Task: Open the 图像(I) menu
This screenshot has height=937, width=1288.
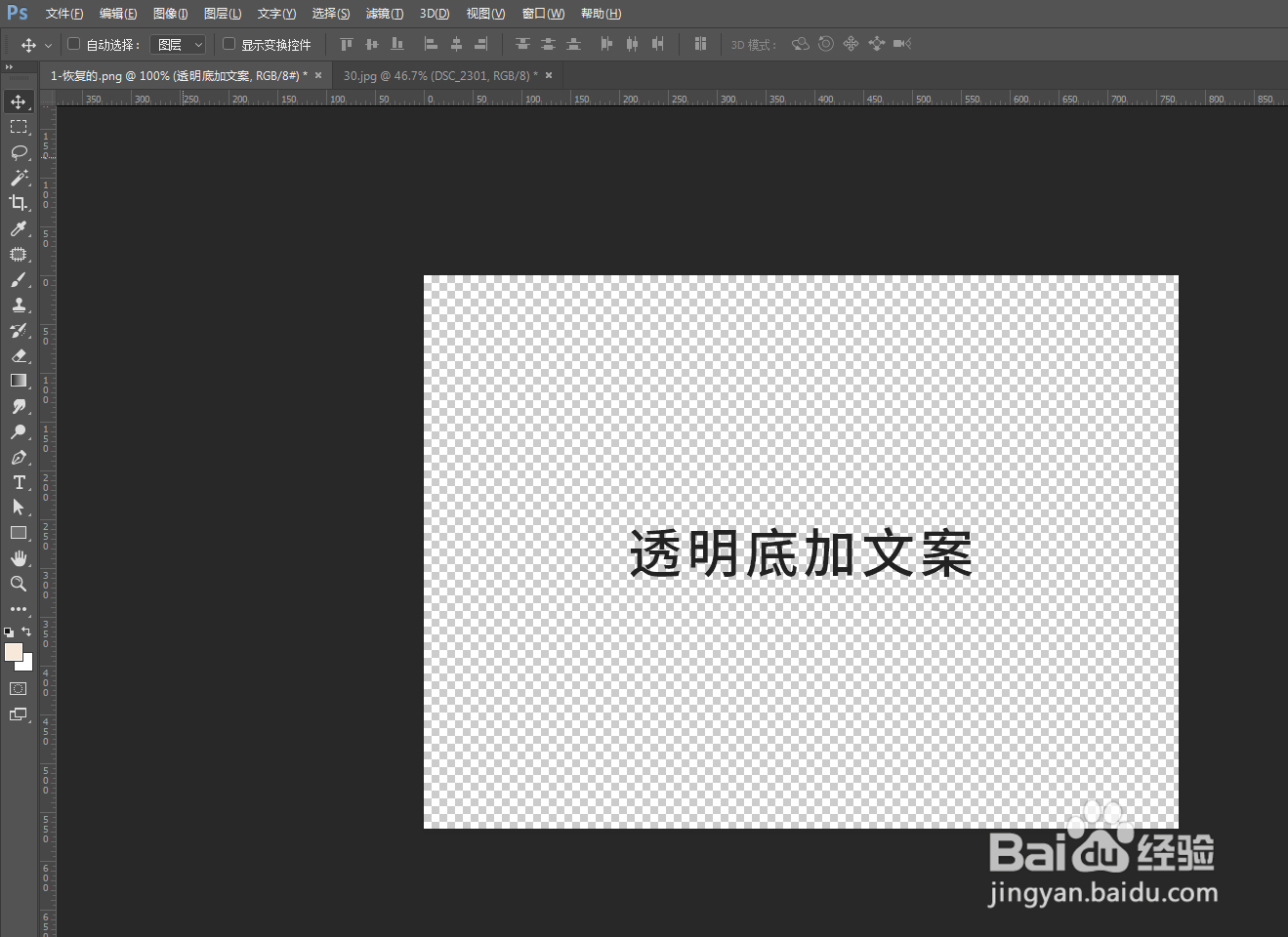Action: 171,14
